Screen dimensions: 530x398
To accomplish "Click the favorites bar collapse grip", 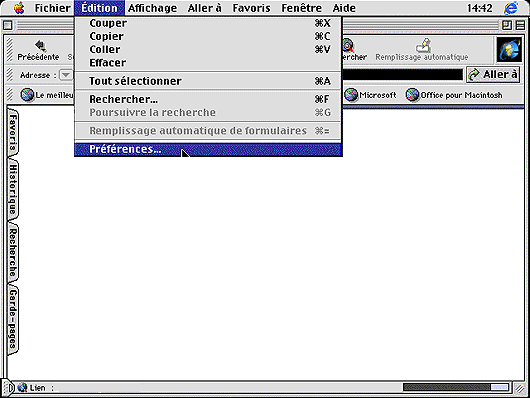I will tap(10, 95).
